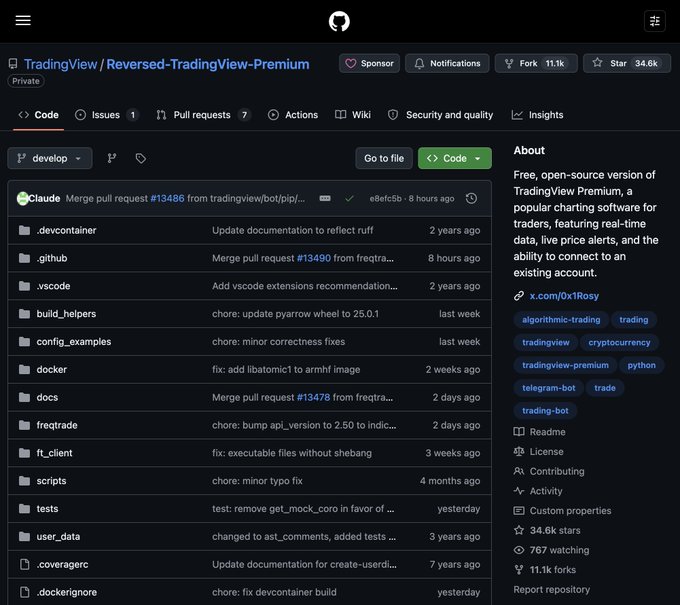
Task: Click the repository icon beside TradingView
Action: point(13,64)
